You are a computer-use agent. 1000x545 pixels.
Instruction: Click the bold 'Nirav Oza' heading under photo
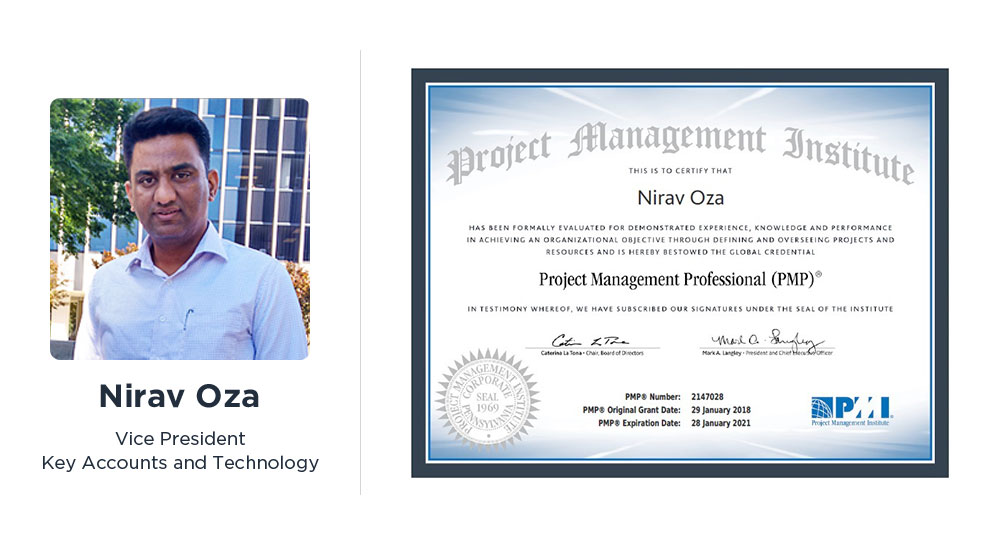tap(179, 396)
